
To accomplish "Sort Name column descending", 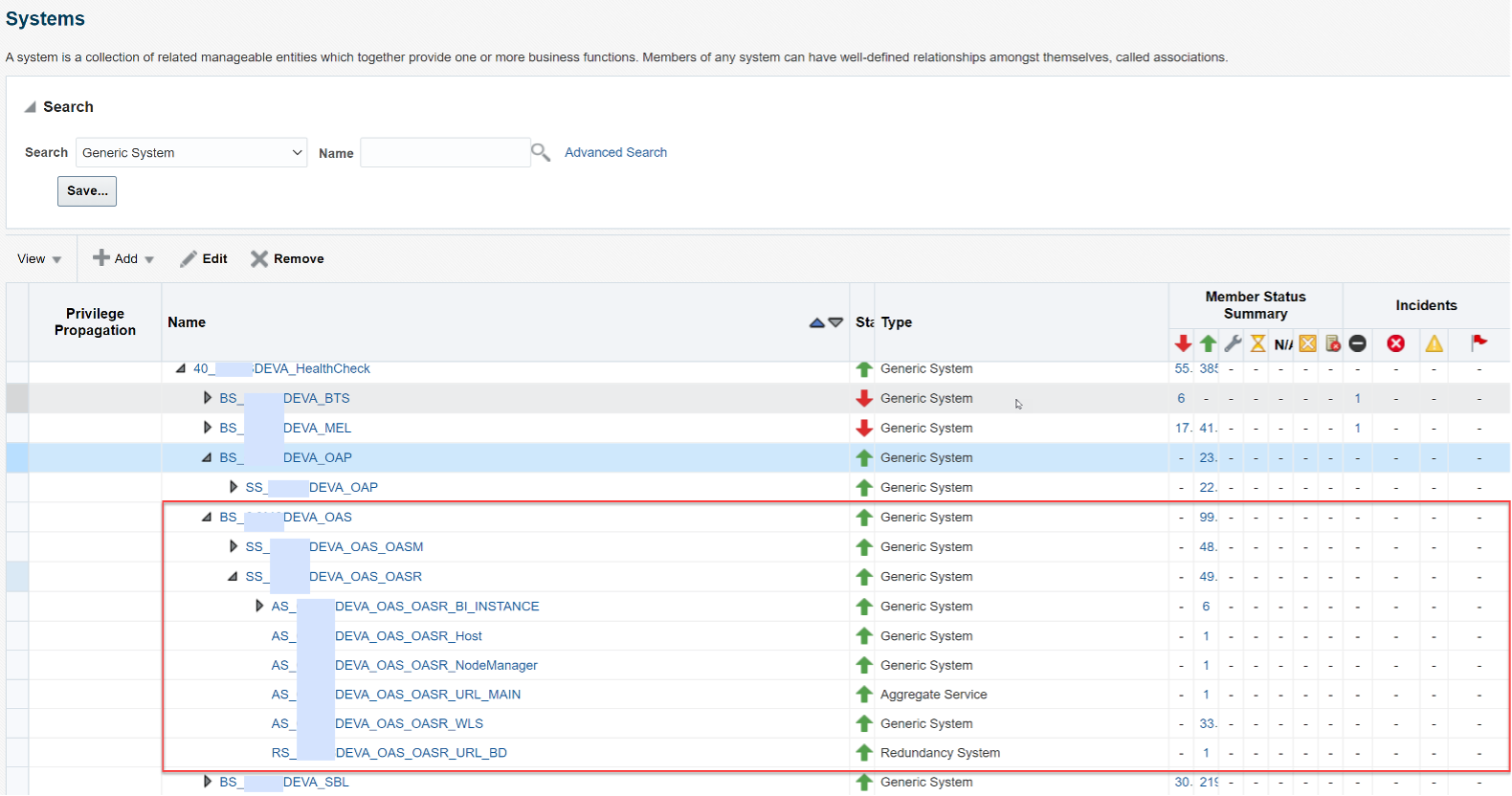I will tap(835, 323).
